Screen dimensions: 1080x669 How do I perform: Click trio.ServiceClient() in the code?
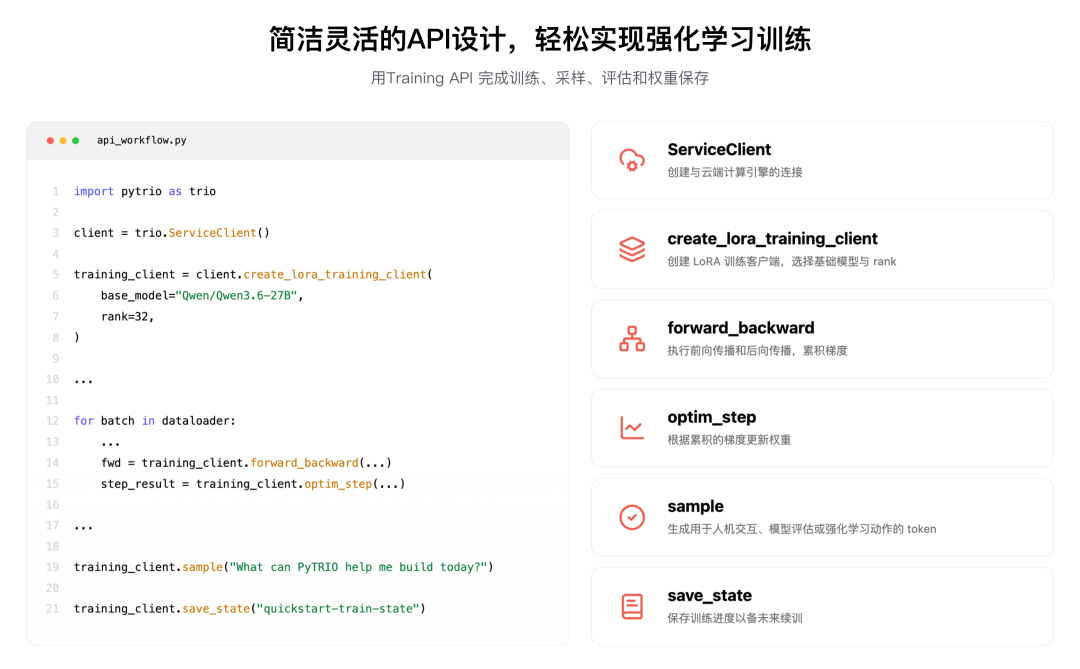click(x=202, y=233)
